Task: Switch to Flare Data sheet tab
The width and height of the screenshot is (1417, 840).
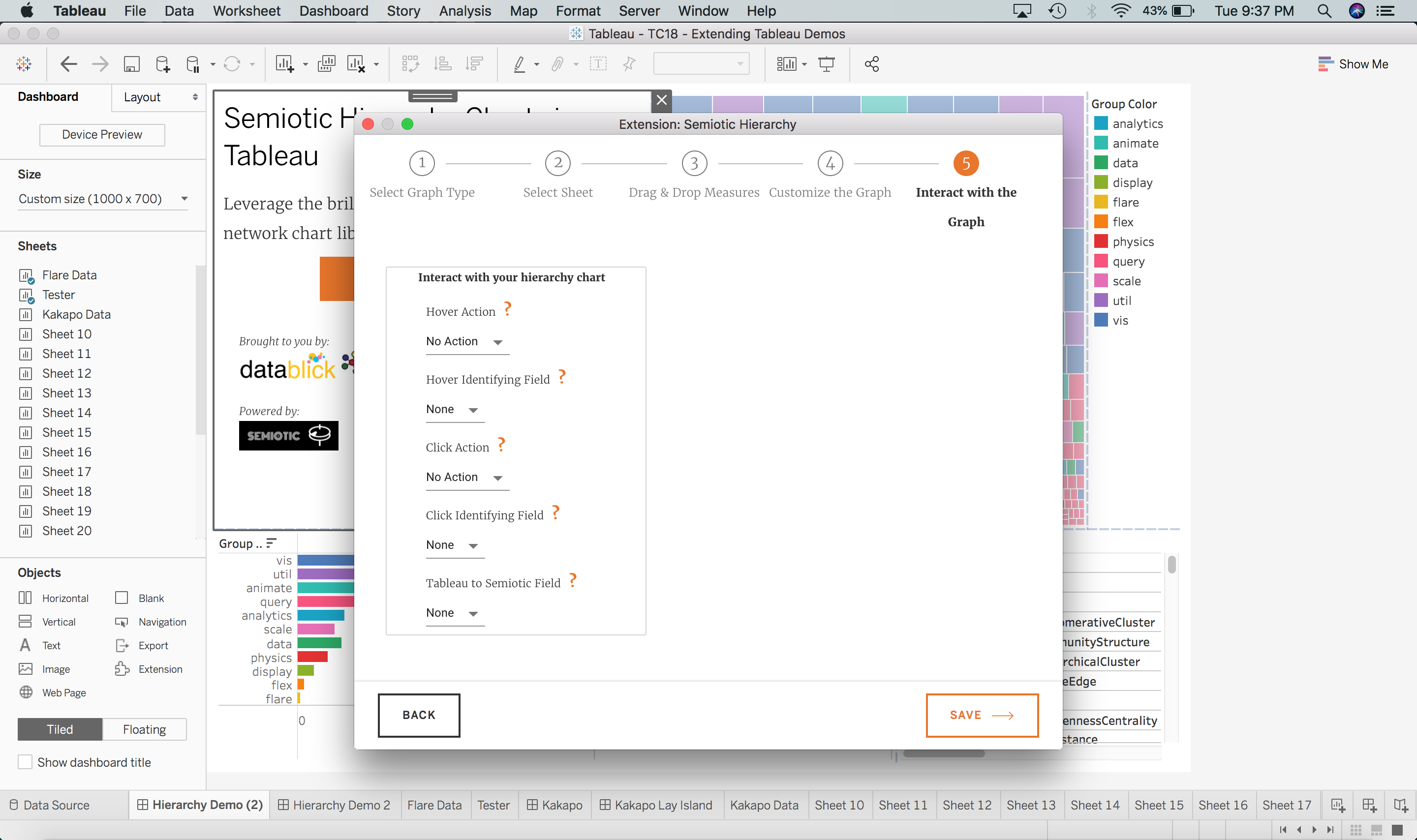Action: coord(433,805)
